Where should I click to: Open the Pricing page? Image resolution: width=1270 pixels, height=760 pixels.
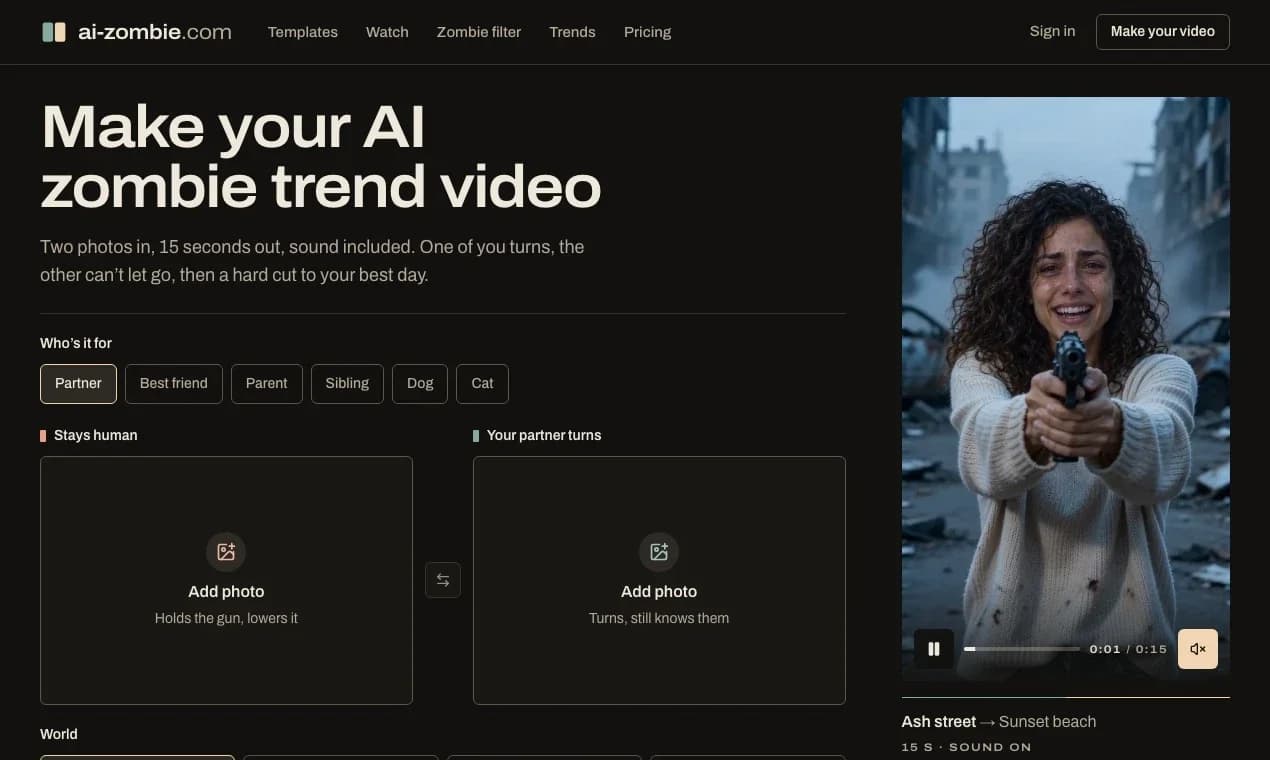click(648, 32)
